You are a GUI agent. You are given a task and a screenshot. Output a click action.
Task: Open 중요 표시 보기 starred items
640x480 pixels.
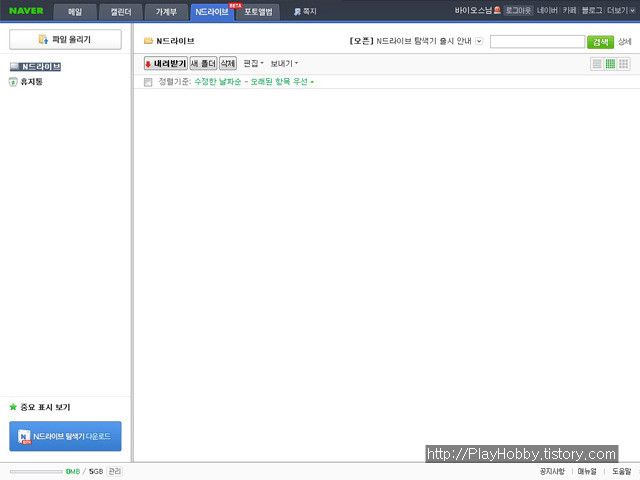45,407
